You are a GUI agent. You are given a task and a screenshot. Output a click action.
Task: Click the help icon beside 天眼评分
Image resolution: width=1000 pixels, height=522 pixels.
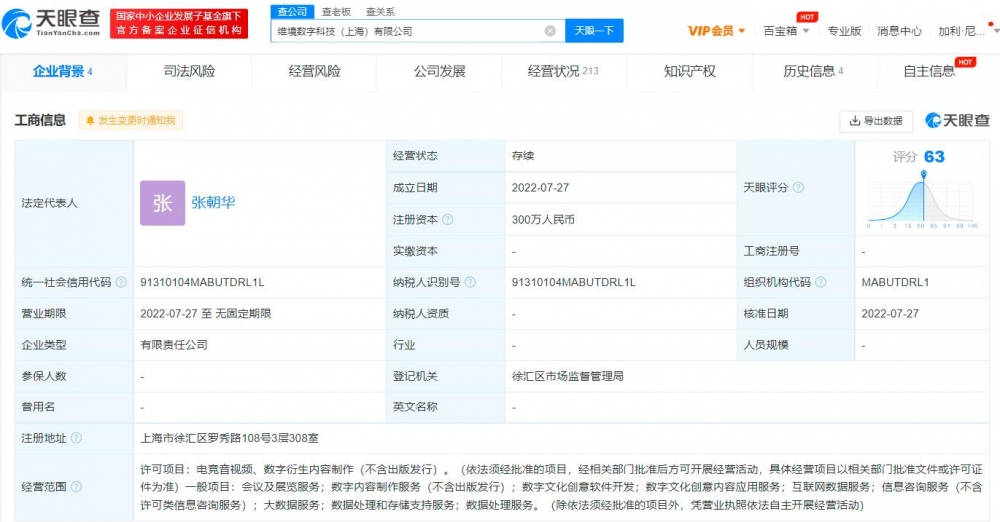(x=798, y=188)
